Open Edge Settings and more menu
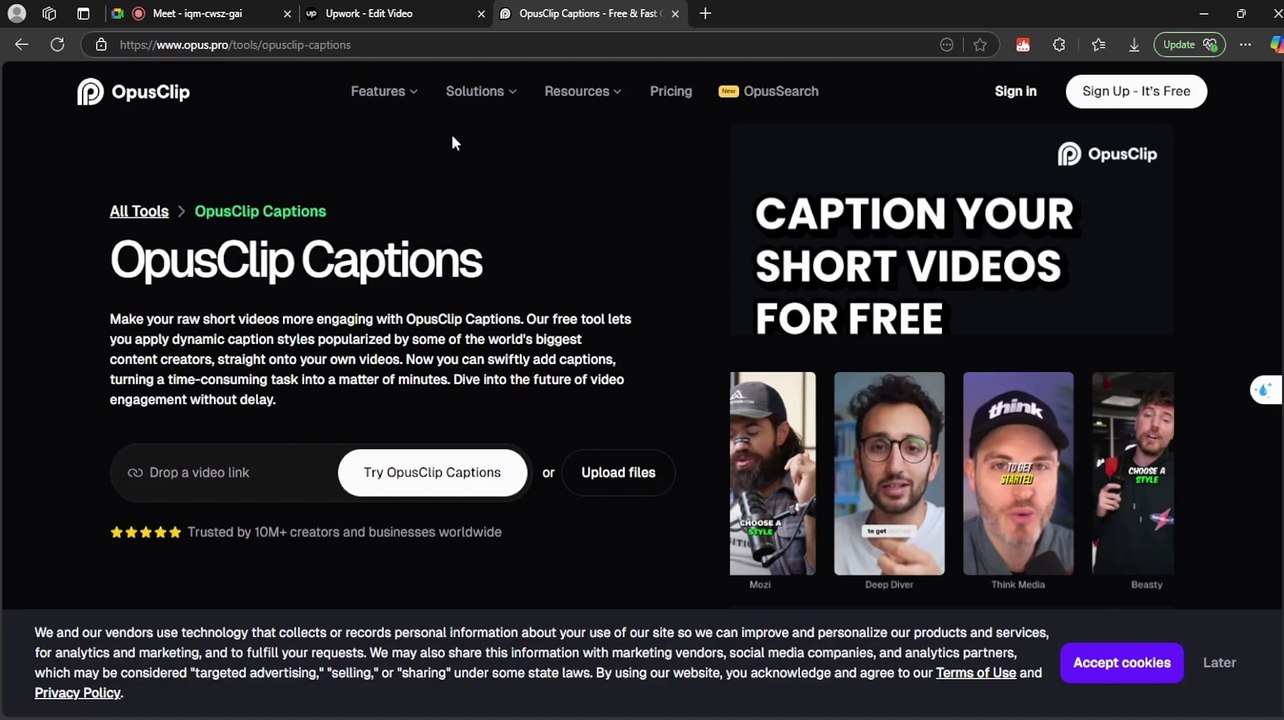This screenshot has height=720, width=1284. pyautogui.click(x=1245, y=45)
